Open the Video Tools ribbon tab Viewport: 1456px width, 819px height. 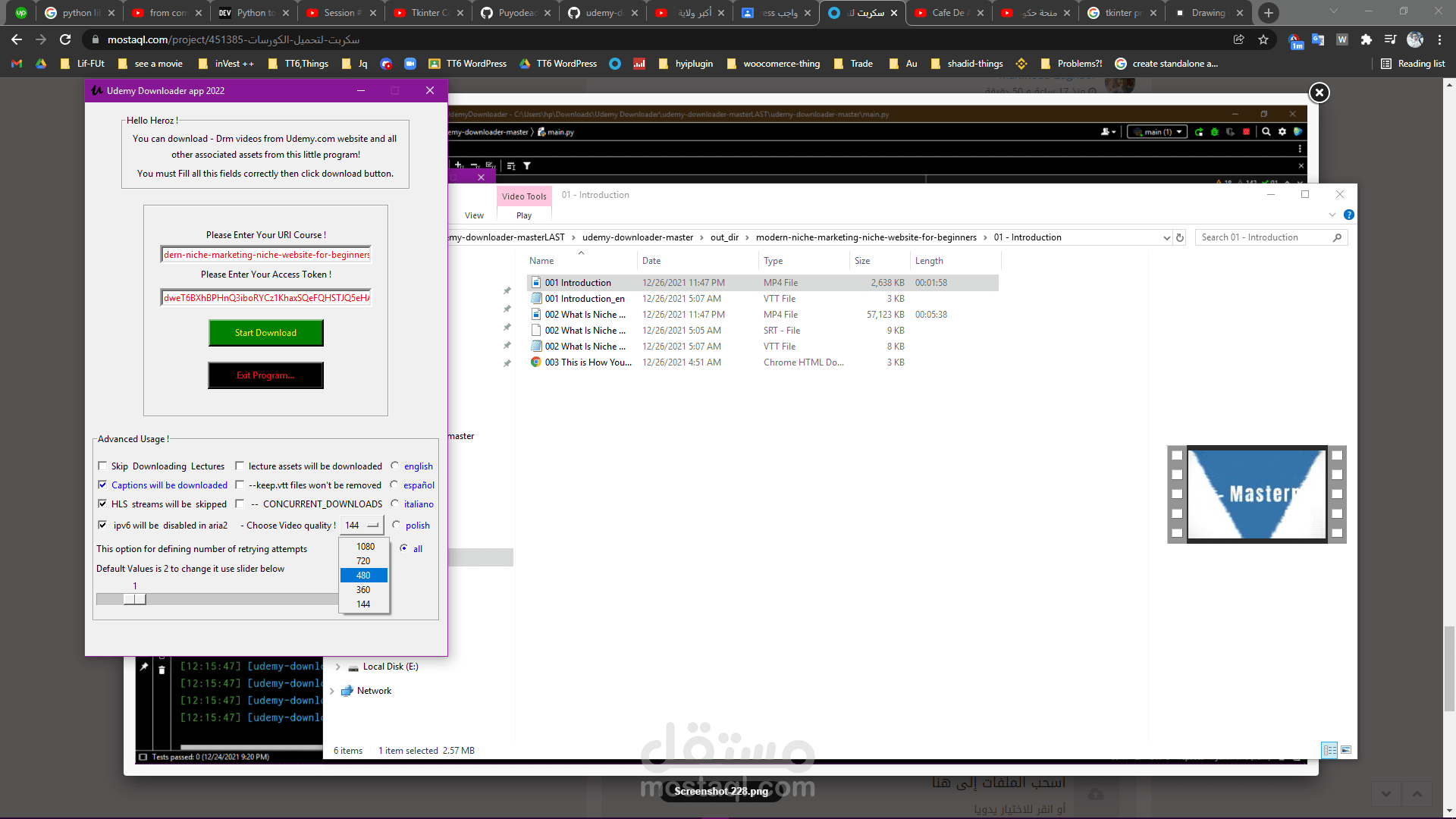(x=523, y=196)
